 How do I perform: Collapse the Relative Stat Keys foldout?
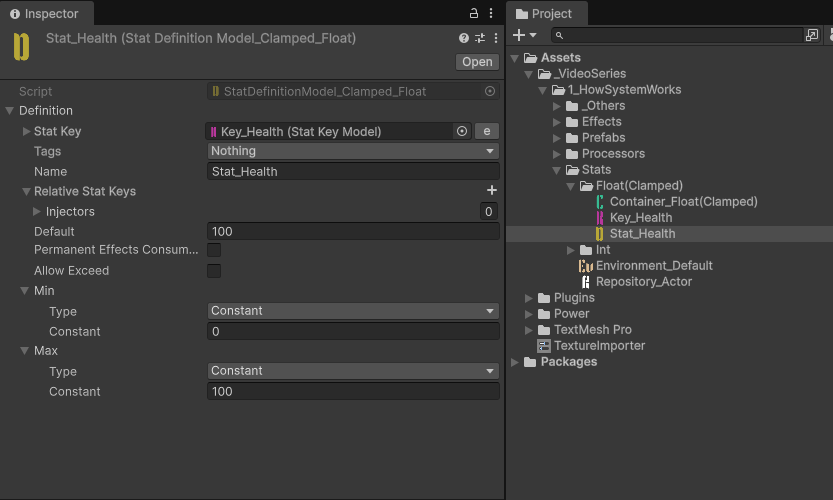tap(26, 191)
